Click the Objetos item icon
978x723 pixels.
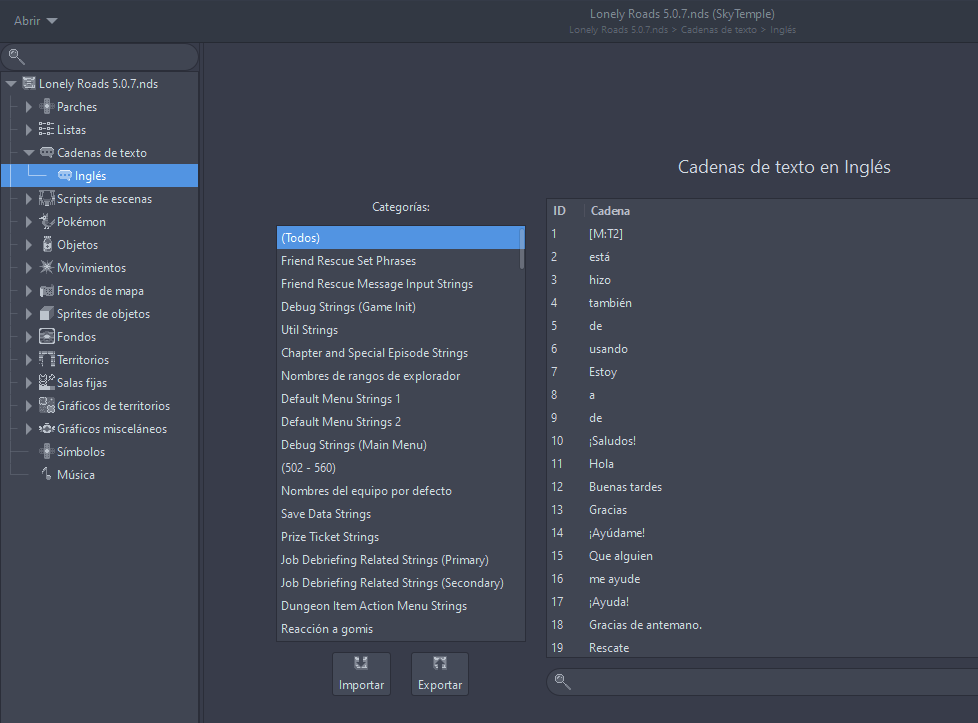[46, 245]
